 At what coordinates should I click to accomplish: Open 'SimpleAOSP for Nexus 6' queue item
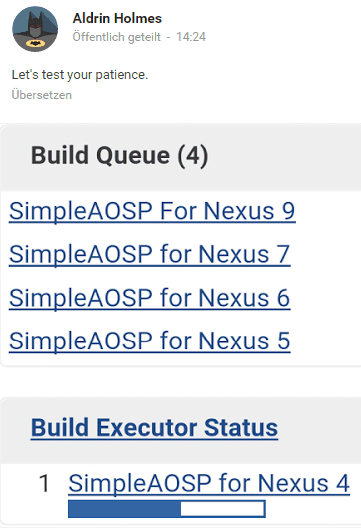(149, 298)
